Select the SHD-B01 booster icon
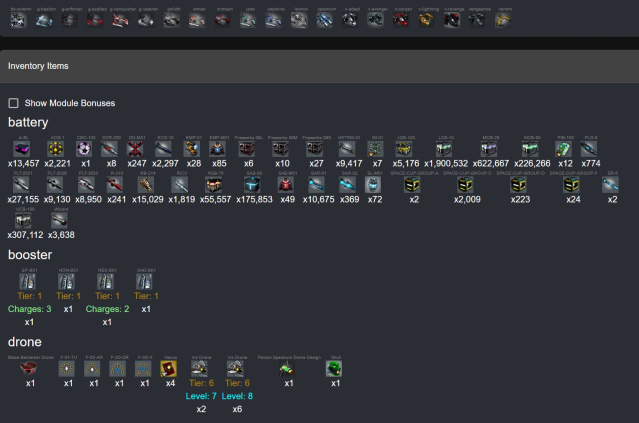This screenshot has height=423, width=639. coord(145,284)
